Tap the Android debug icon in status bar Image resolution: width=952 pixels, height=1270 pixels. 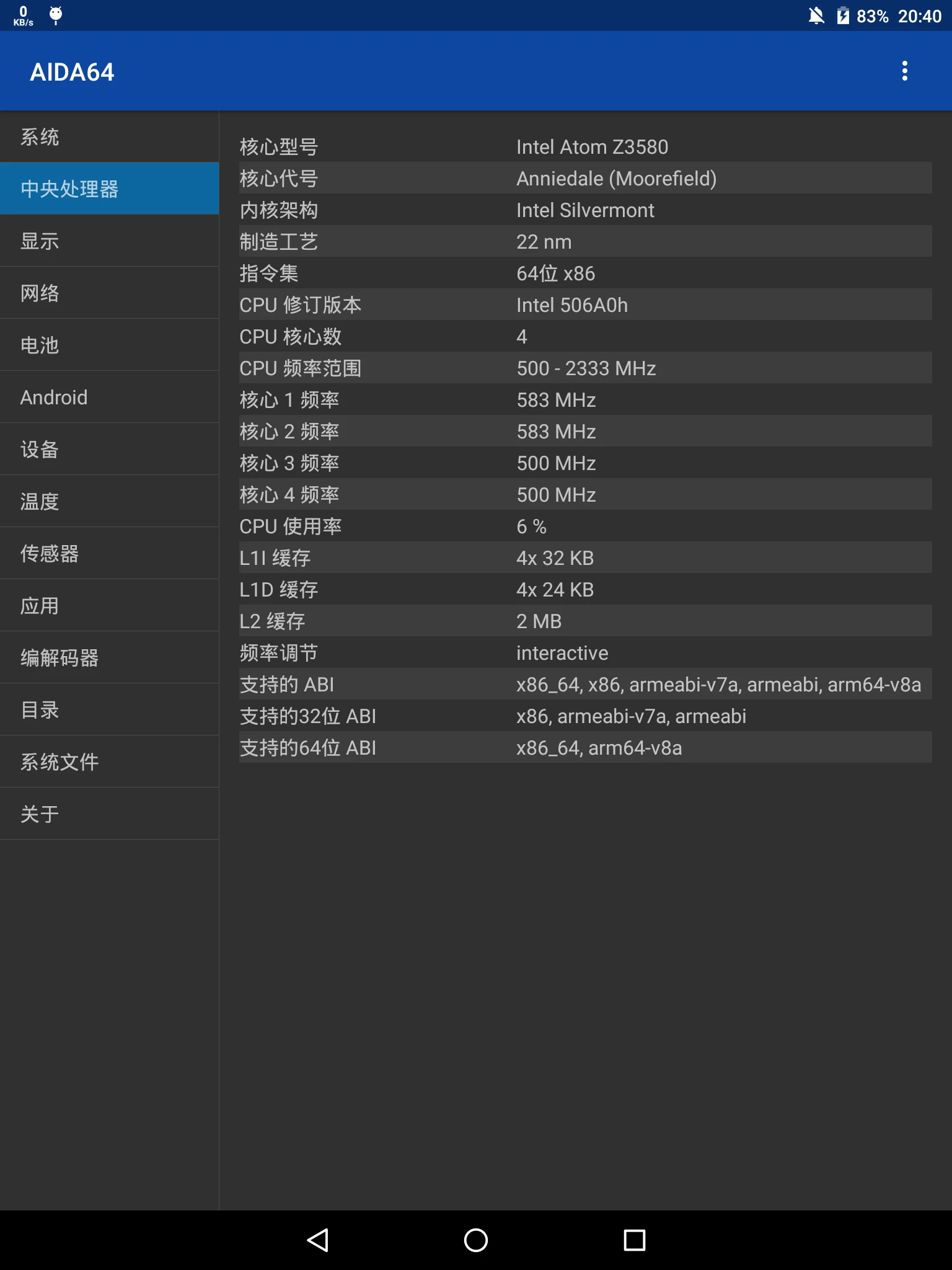point(56,15)
